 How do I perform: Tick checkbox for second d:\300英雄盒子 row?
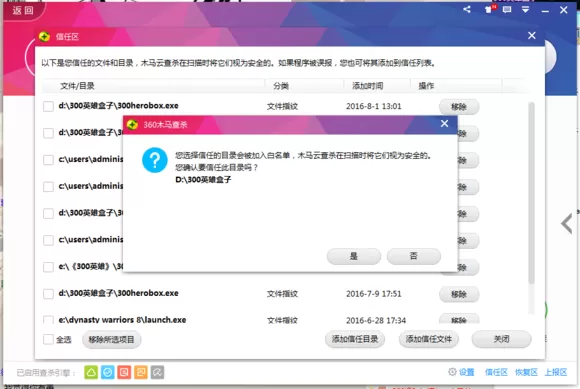point(48,133)
